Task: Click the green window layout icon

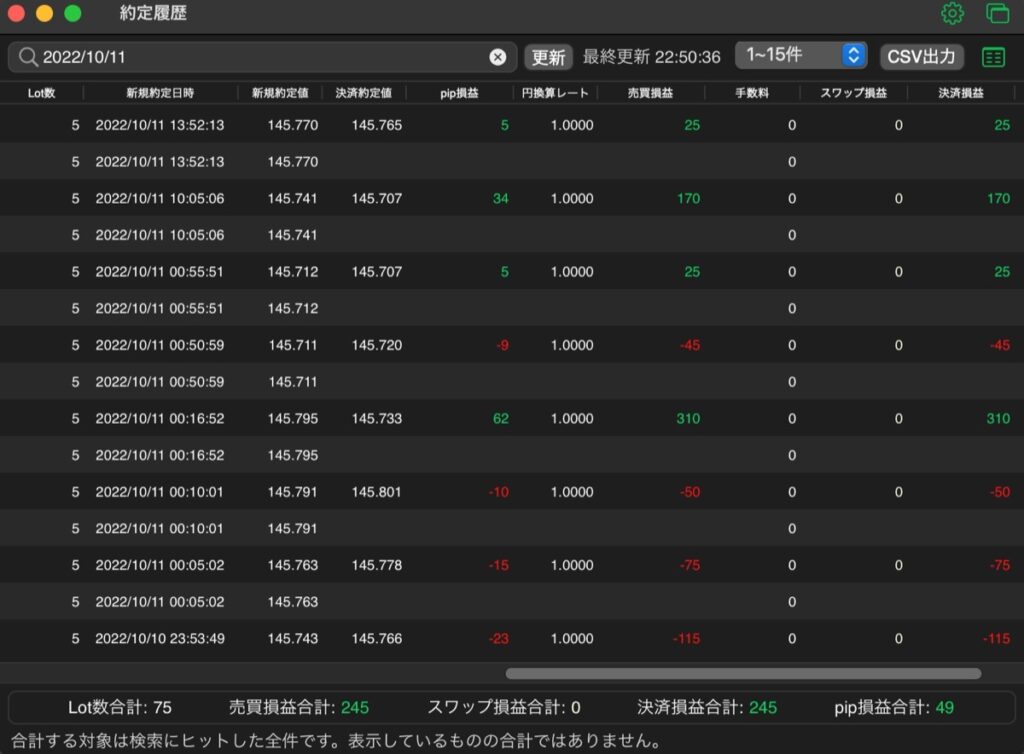Action: click(997, 13)
